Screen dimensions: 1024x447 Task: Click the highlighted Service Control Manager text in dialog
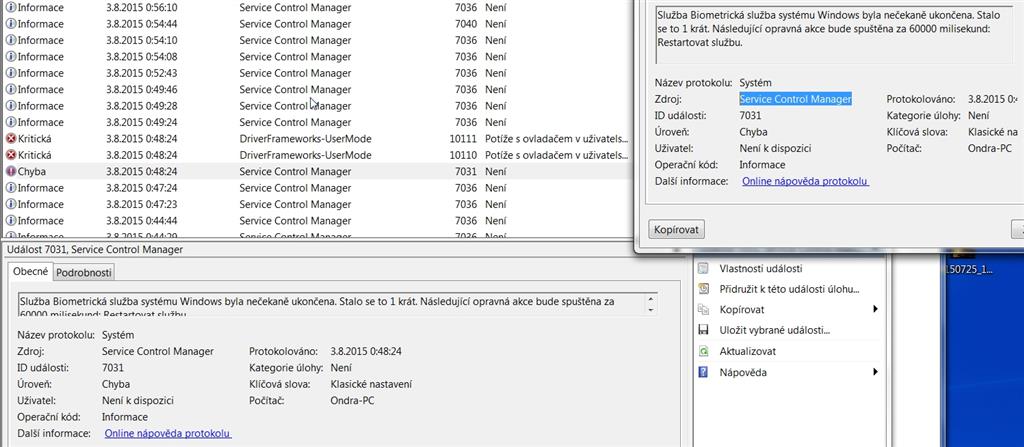click(x=795, y=99)
